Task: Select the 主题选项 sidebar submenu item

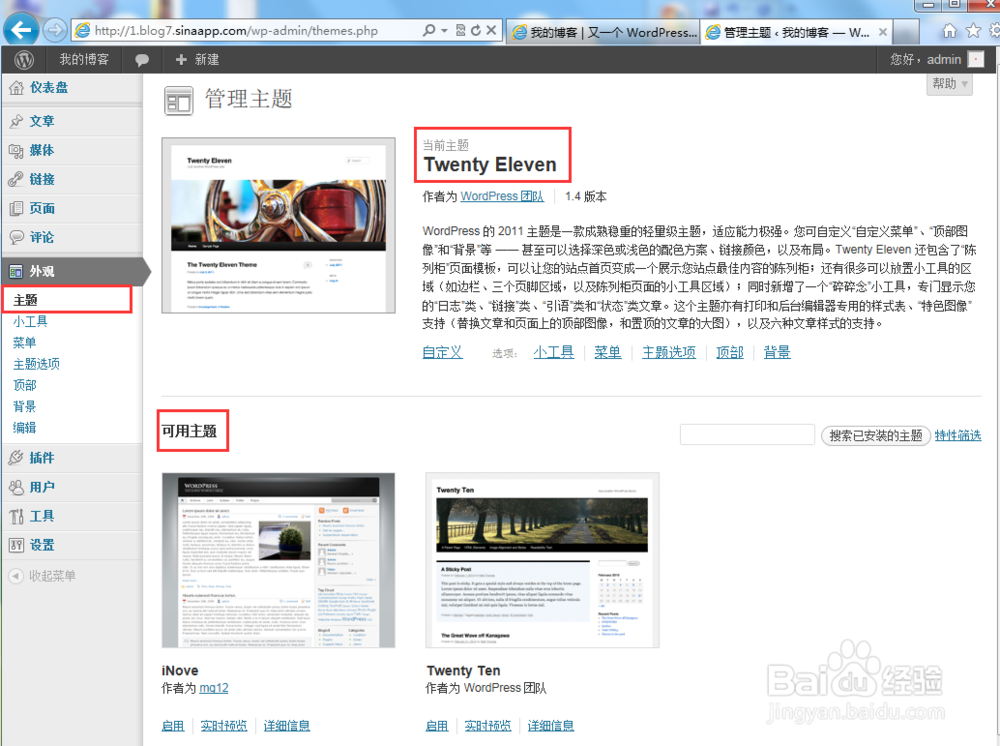Action: pyautogui.click(x=36, y=364)
